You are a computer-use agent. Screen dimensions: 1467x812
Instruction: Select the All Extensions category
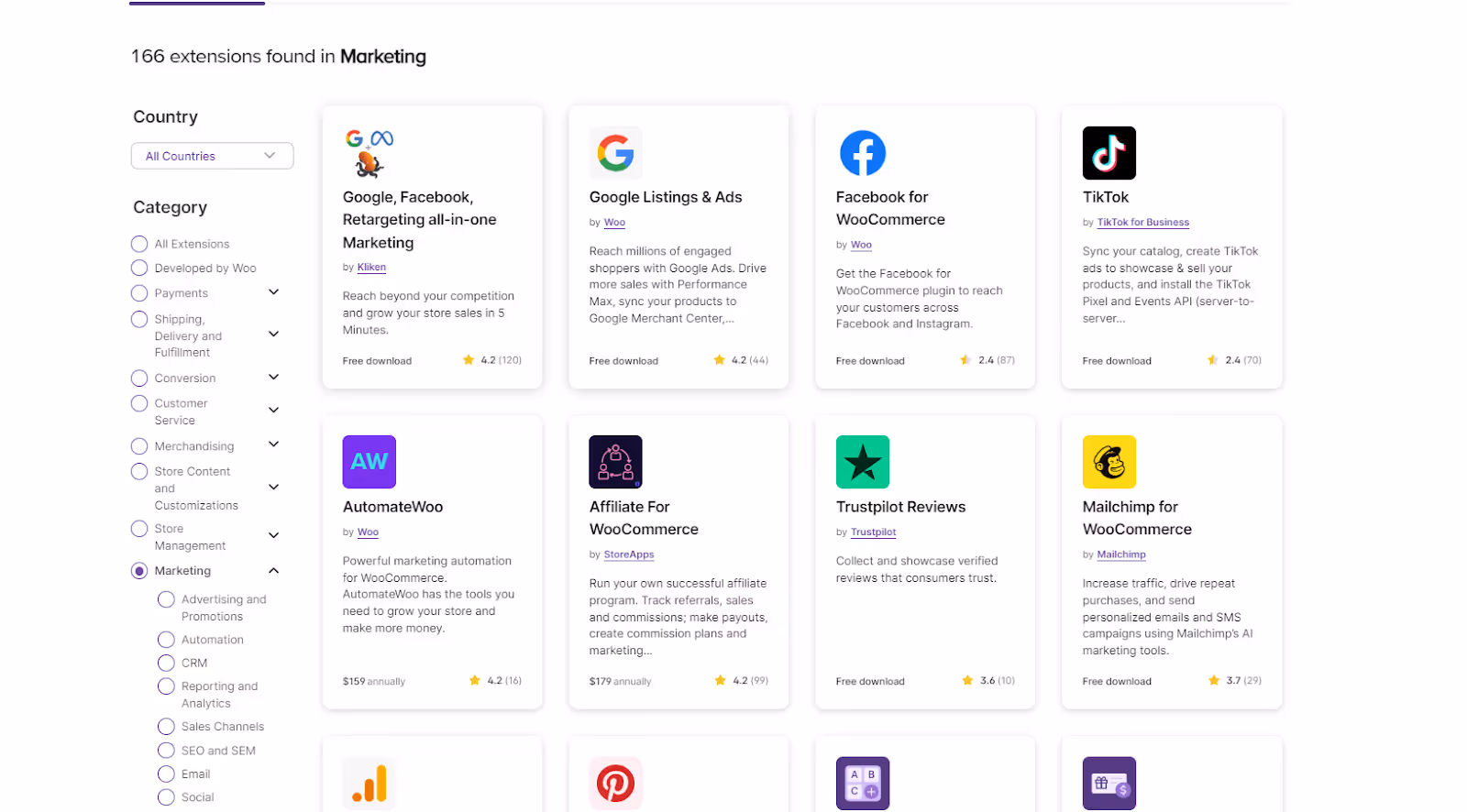(x=138, y=244)
